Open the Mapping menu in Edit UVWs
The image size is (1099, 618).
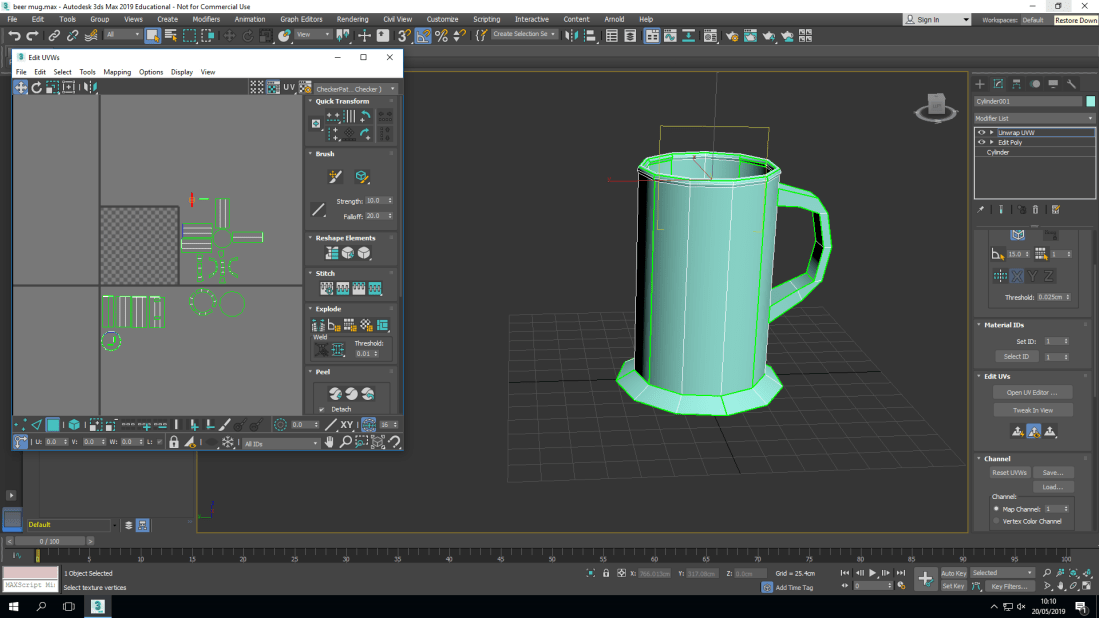tap(117, 72)
